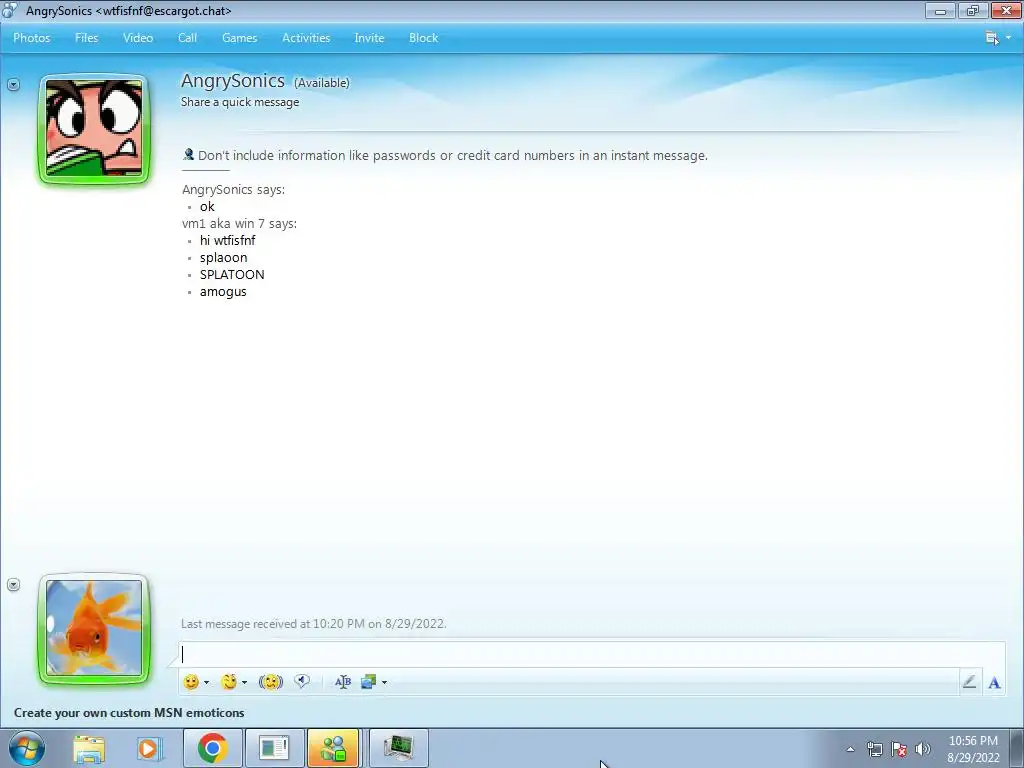Click the message 'SPLATOON'
The image size is (1024, 768).
coord(232,274)
